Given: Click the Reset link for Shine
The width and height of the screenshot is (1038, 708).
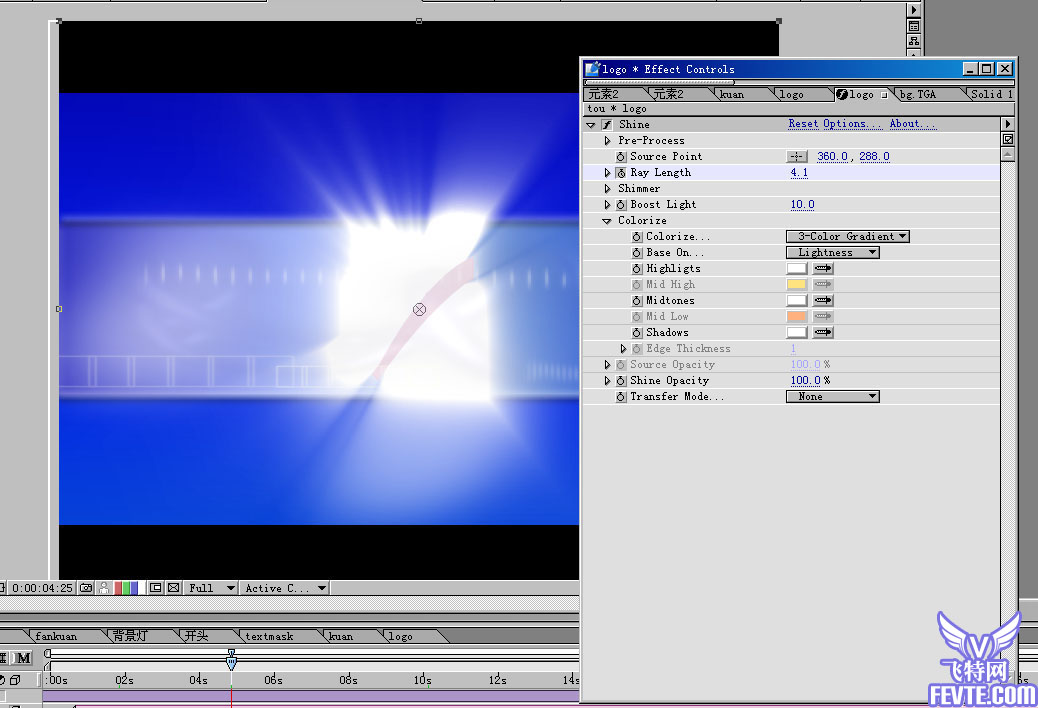Looking at the screenshot, I should [x=803, y=124].
